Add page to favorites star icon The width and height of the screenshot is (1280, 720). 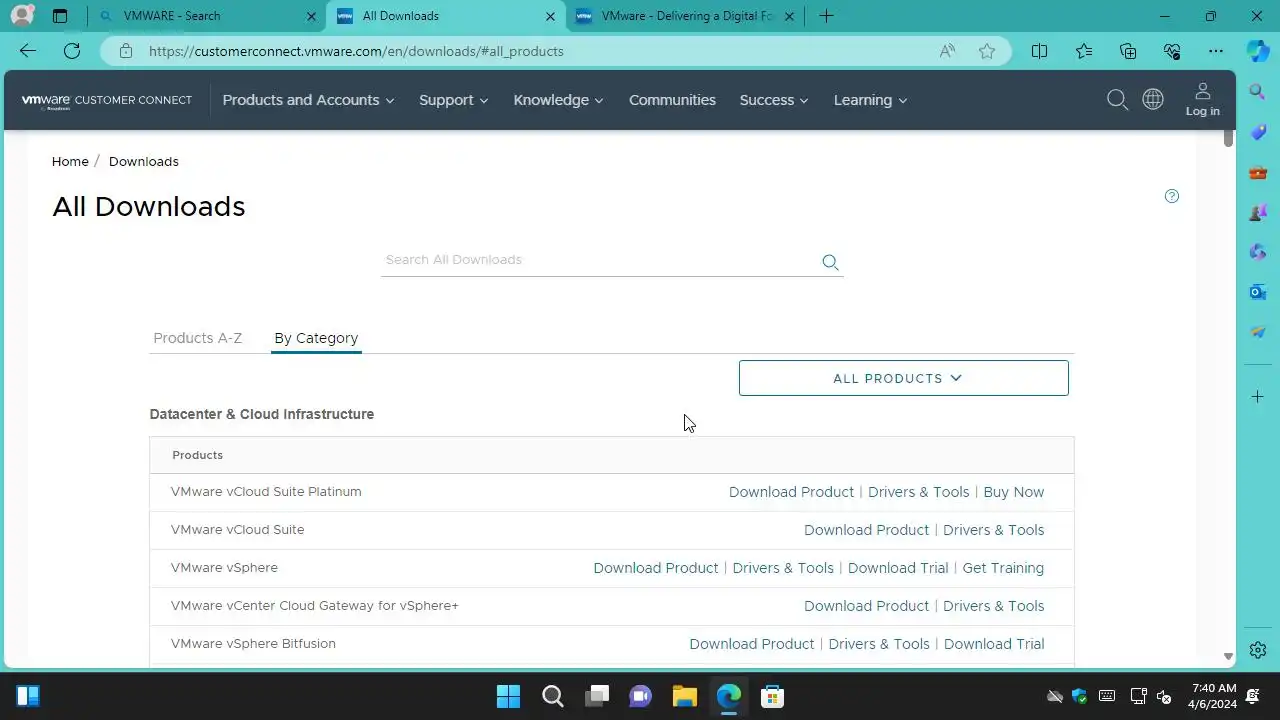pos(987,51)
